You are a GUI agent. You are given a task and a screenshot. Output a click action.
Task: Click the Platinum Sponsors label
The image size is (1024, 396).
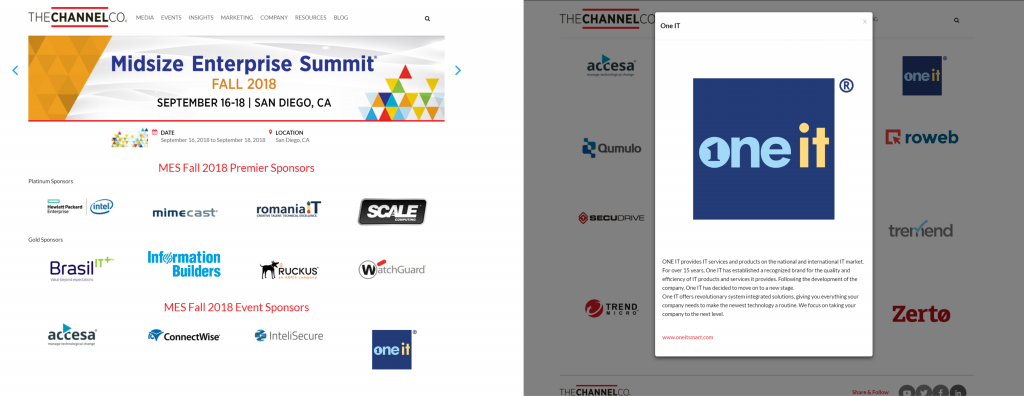pos(51,181)
